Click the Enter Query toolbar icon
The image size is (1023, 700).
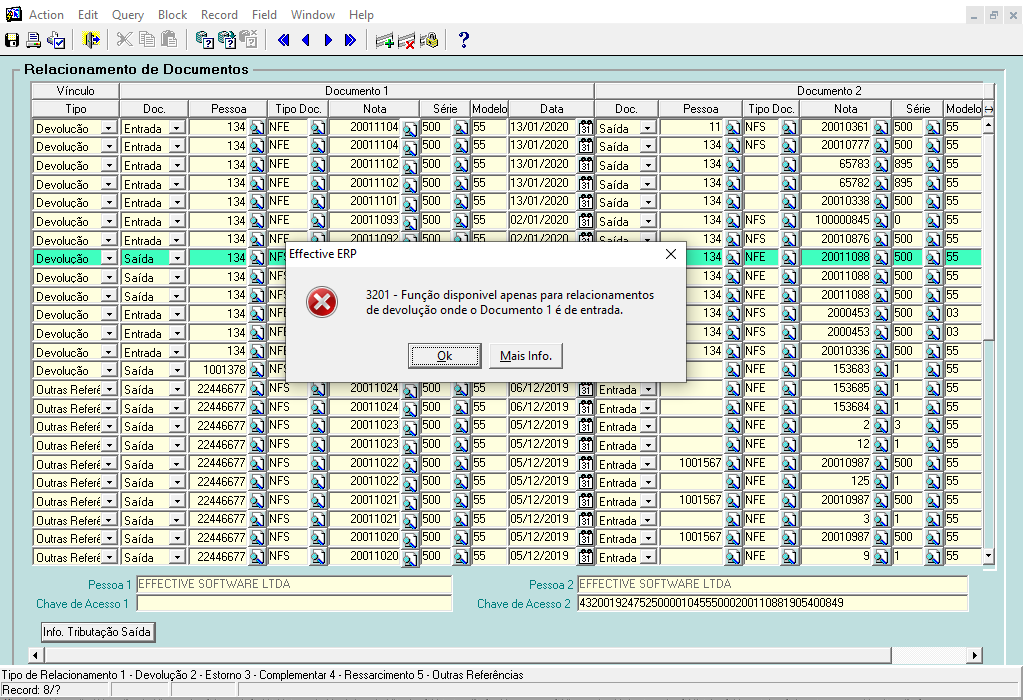coord(204,40)
